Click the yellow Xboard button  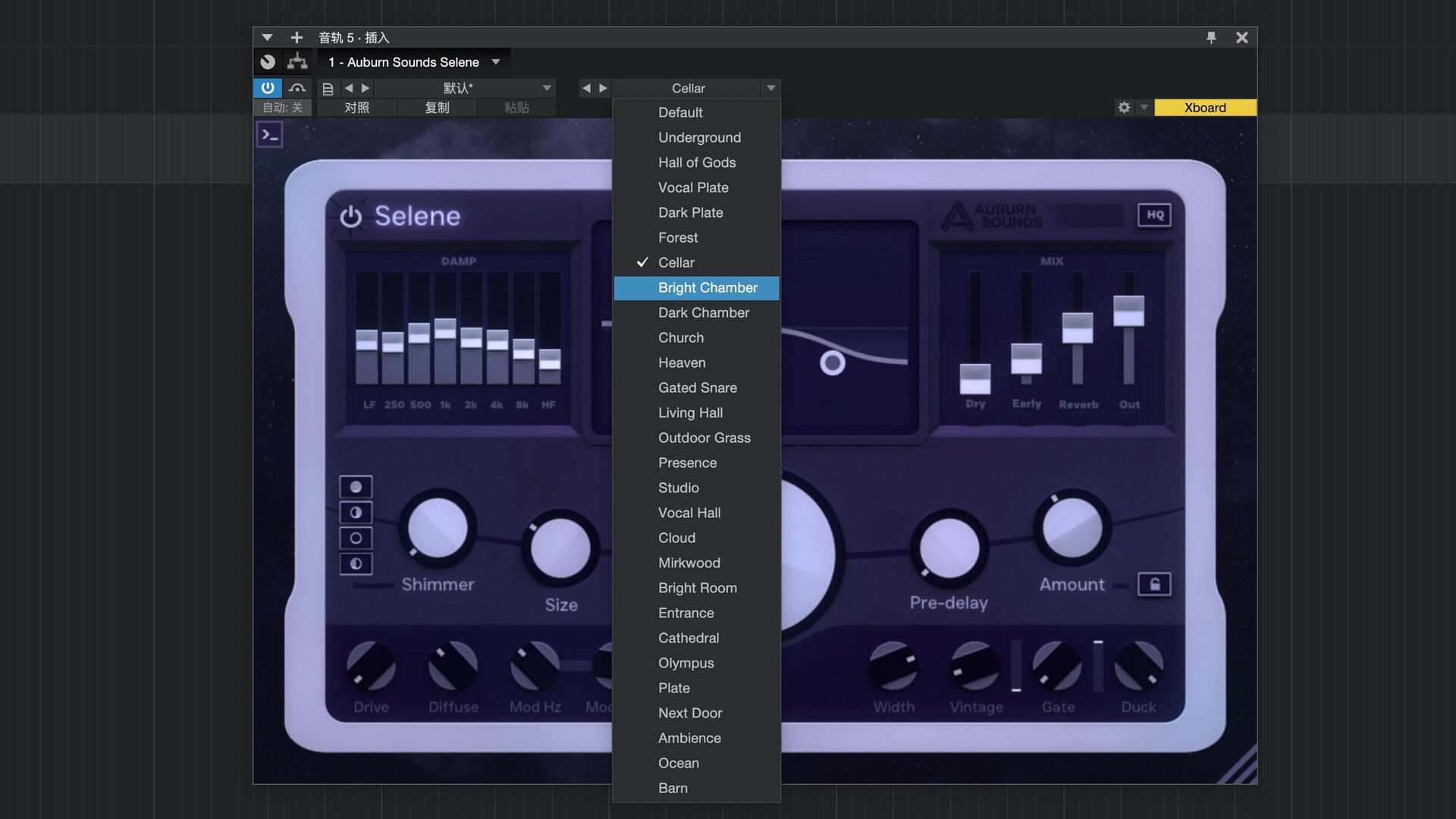pyautogui.click(x=1204, y=108)
